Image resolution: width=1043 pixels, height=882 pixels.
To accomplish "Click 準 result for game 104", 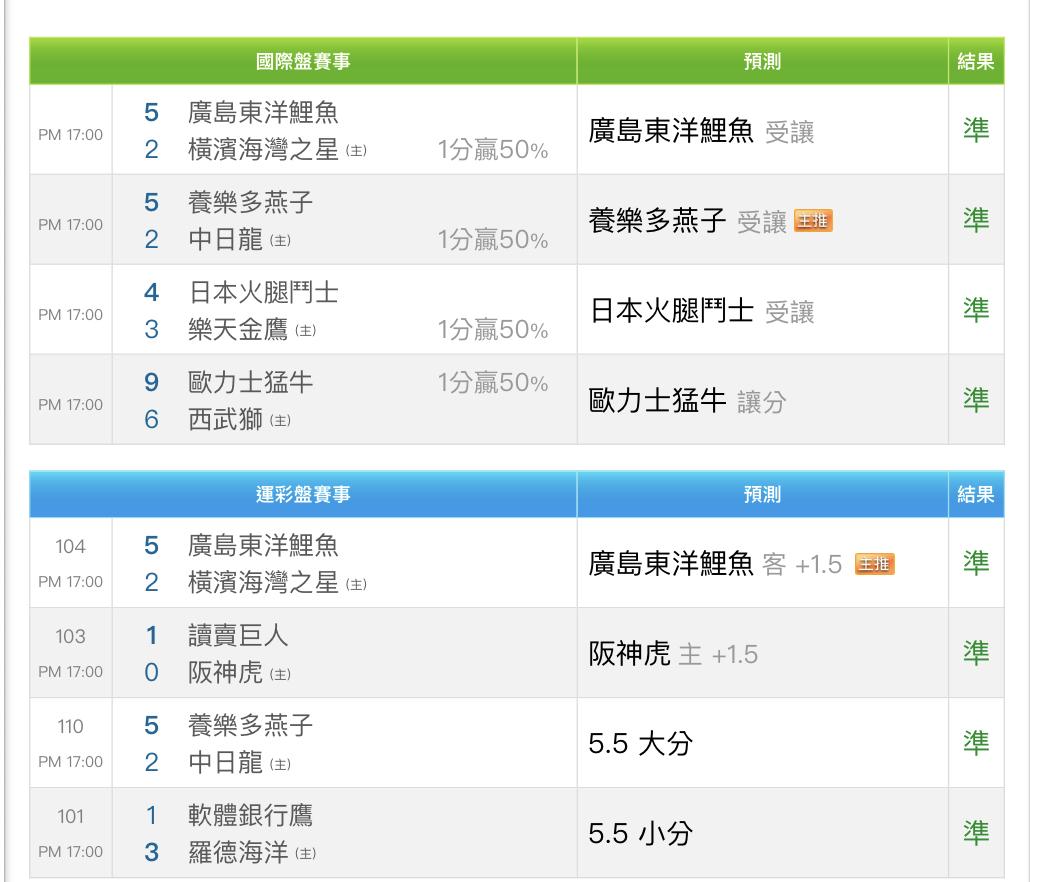I will [976, 563].
